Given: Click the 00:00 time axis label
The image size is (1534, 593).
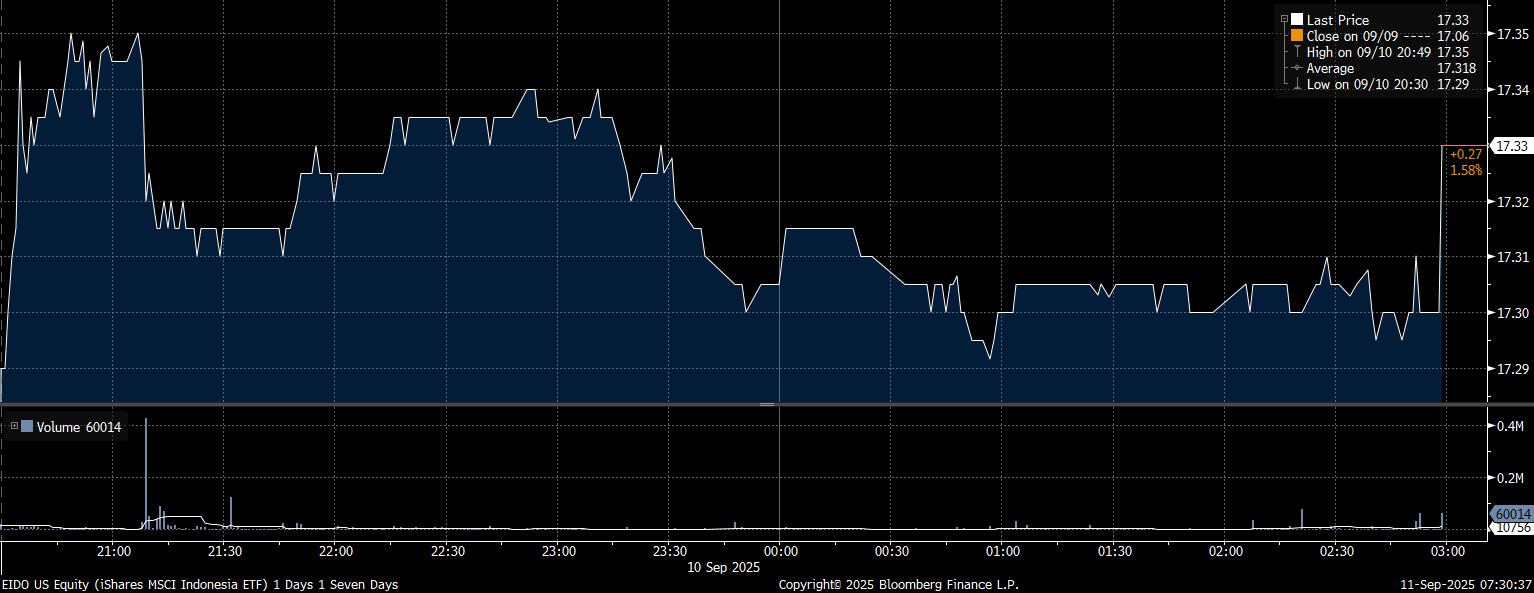Looking at the screenshot, I should click(x=779, y=551).
